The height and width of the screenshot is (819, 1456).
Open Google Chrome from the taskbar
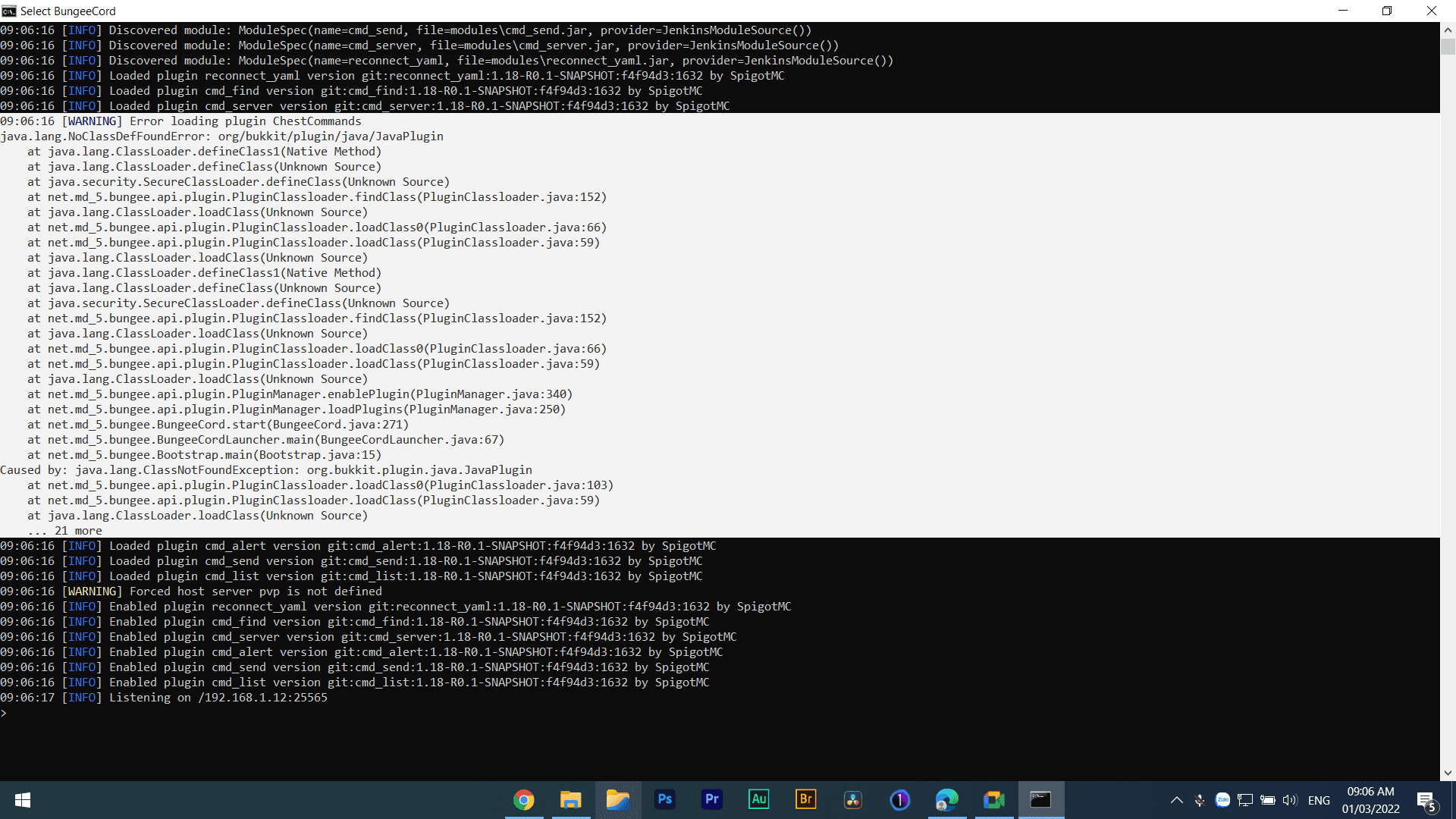coord(524,800)
